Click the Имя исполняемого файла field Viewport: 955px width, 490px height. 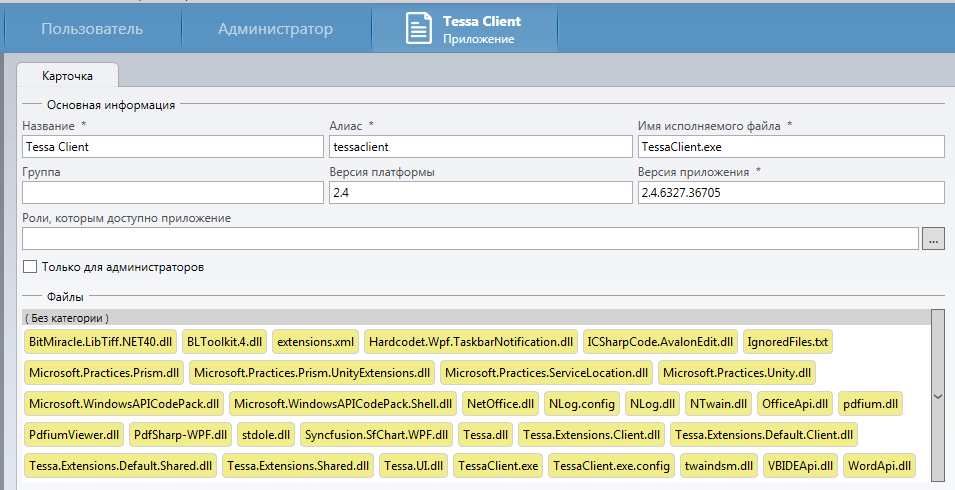pyautogui.click(x=790, y=147)
